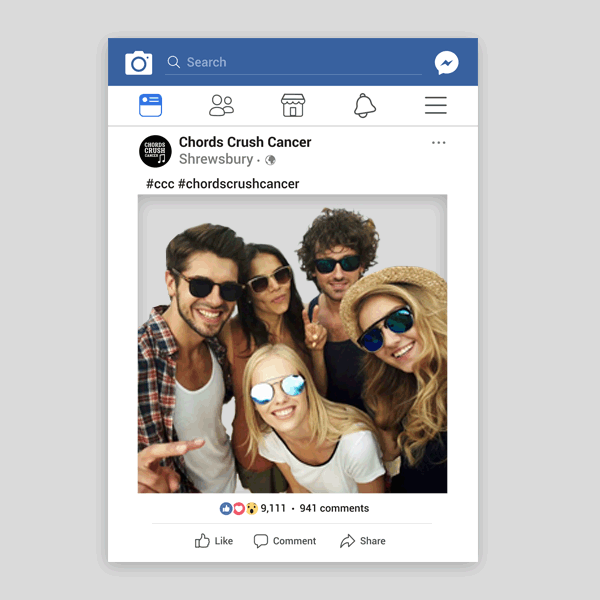
Task: Open the camera icon in header
Action: [x=139, y=62]
